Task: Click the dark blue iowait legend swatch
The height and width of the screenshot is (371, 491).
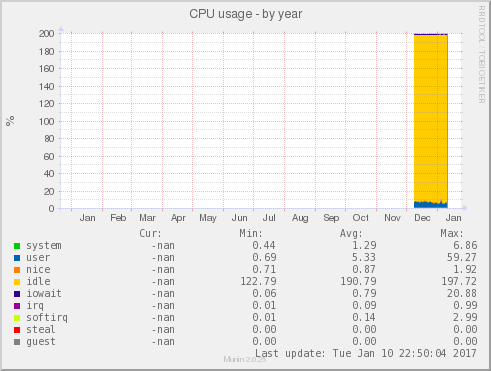Action: coord(17,294)
